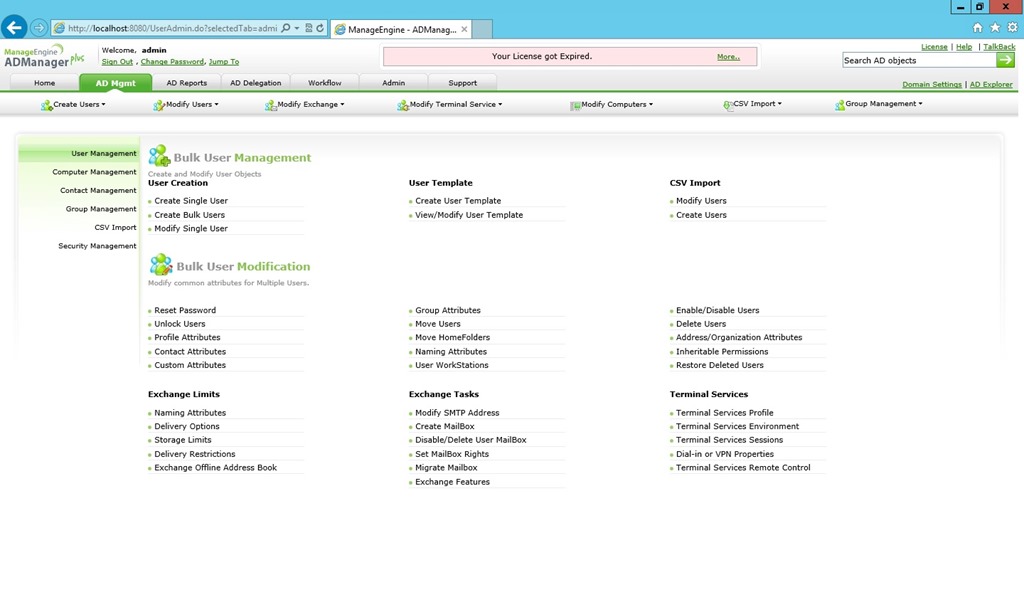Open the License link at top right
Viewport: 1024px width, 612px height.
(934, 47)
